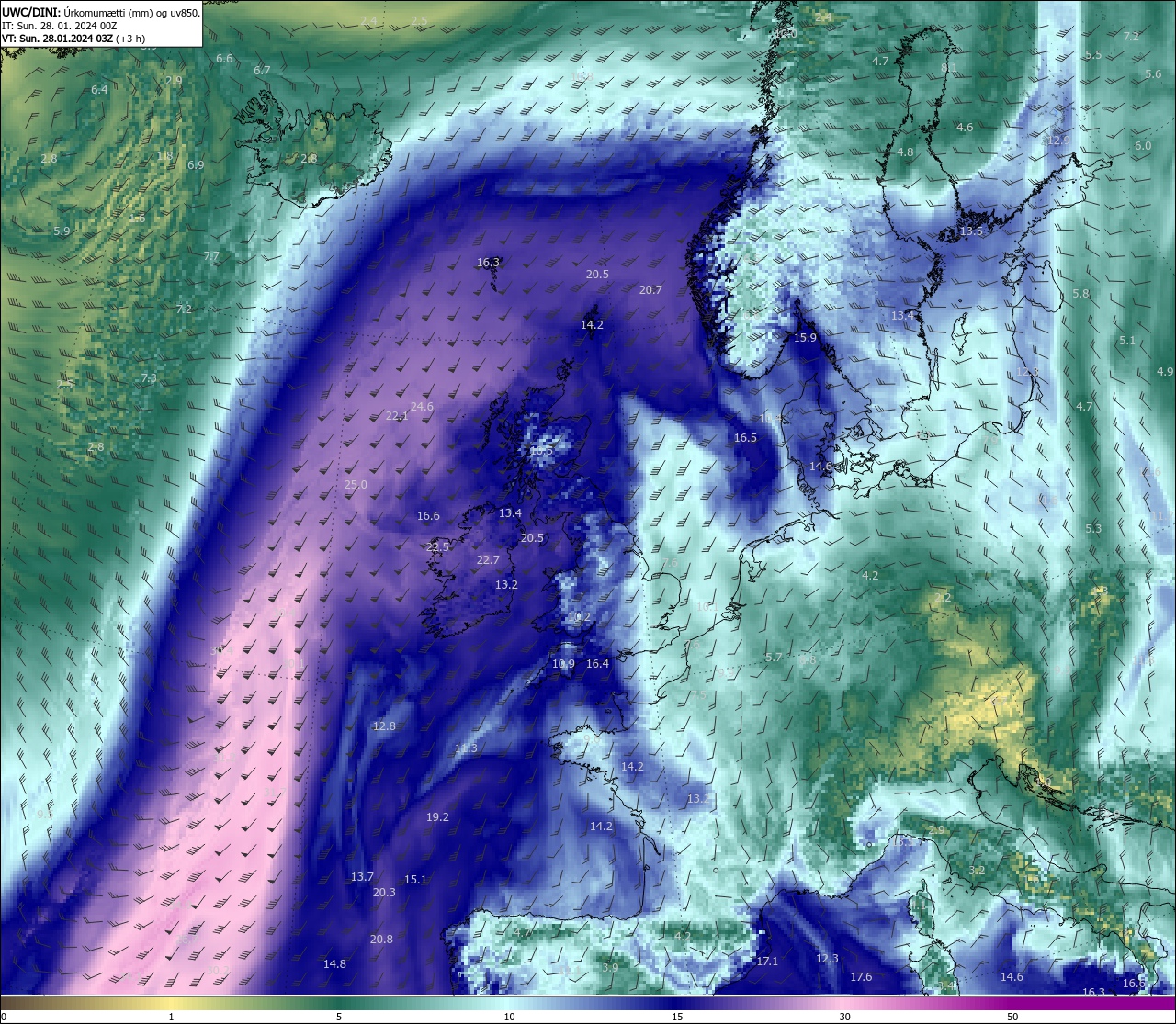Click the 22.5 value over Ireland
The height and width of the screenshot is (1024, 1176).
[x=438, y=546]
